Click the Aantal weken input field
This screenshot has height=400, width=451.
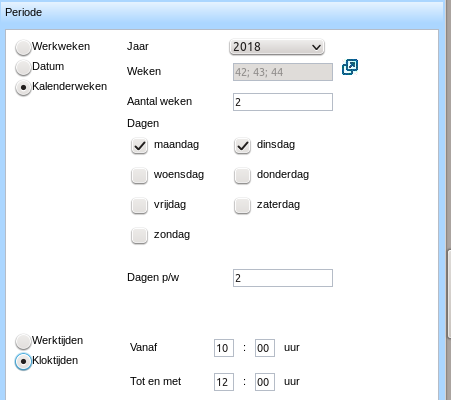(283, 102)
